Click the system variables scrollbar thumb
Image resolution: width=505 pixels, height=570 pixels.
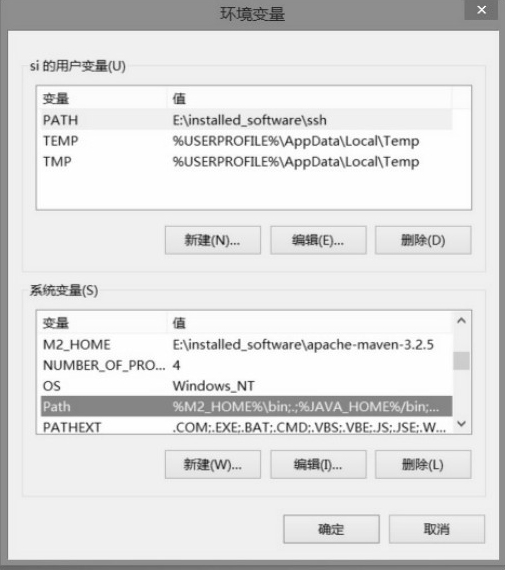click(461, 361)
